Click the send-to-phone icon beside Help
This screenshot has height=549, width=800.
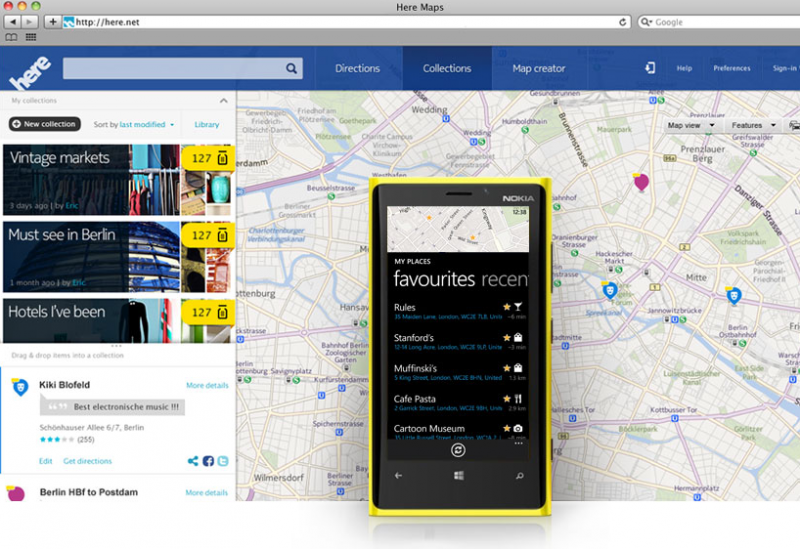(x=650, y=68)
